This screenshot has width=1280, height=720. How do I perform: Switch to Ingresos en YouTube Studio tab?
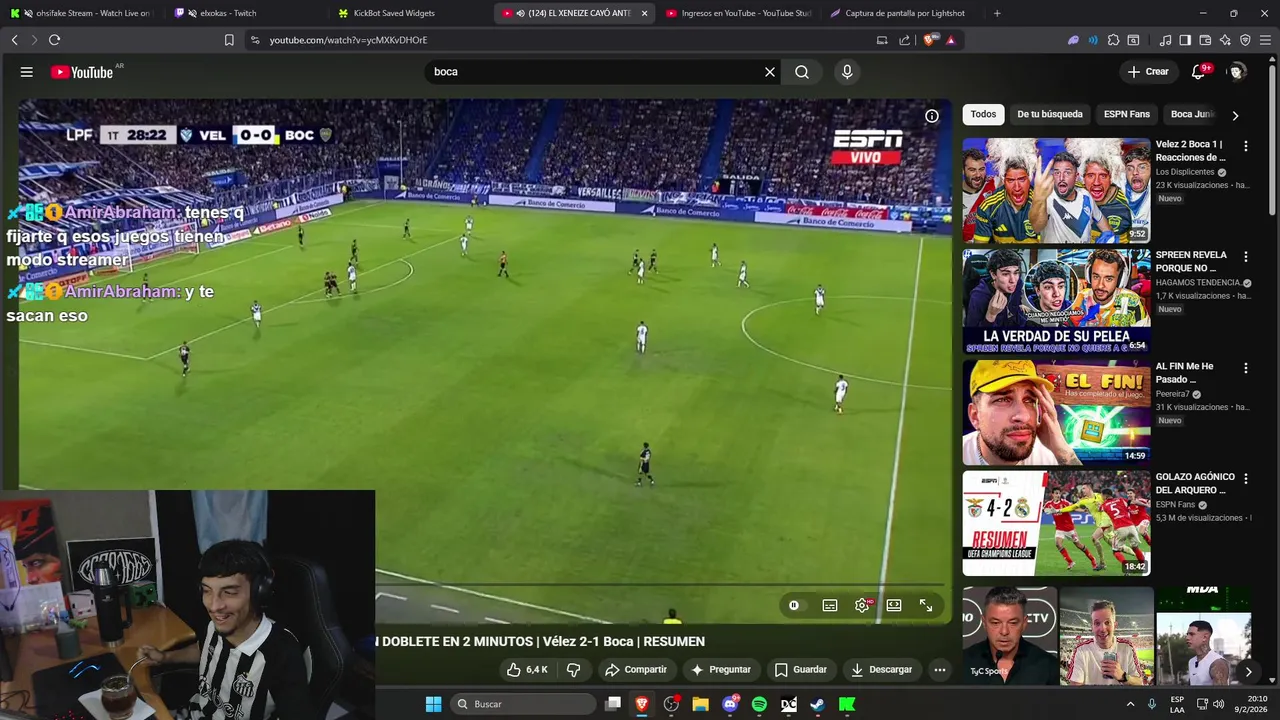[x=738, y=13]
